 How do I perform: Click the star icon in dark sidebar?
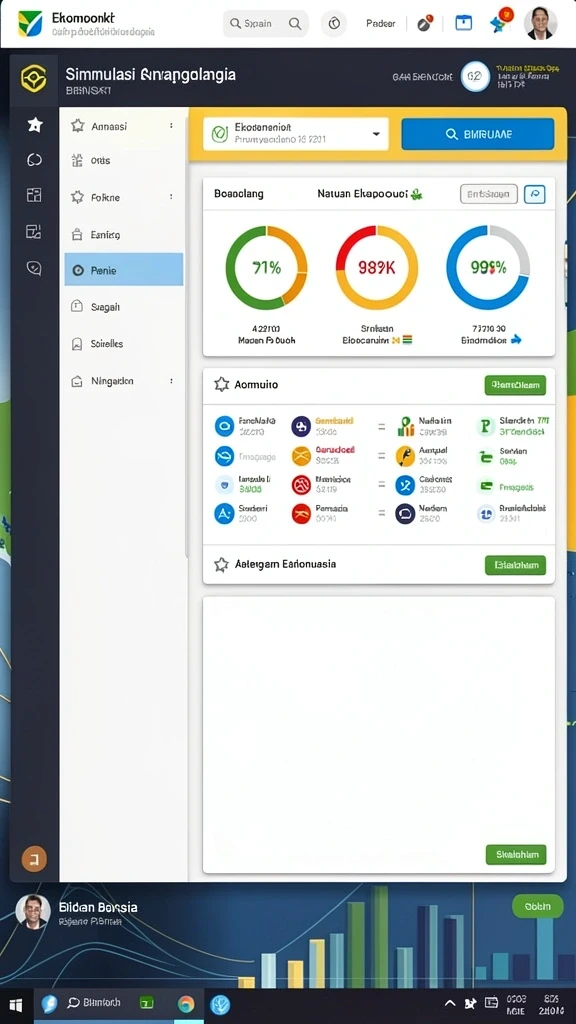[35, 125]
